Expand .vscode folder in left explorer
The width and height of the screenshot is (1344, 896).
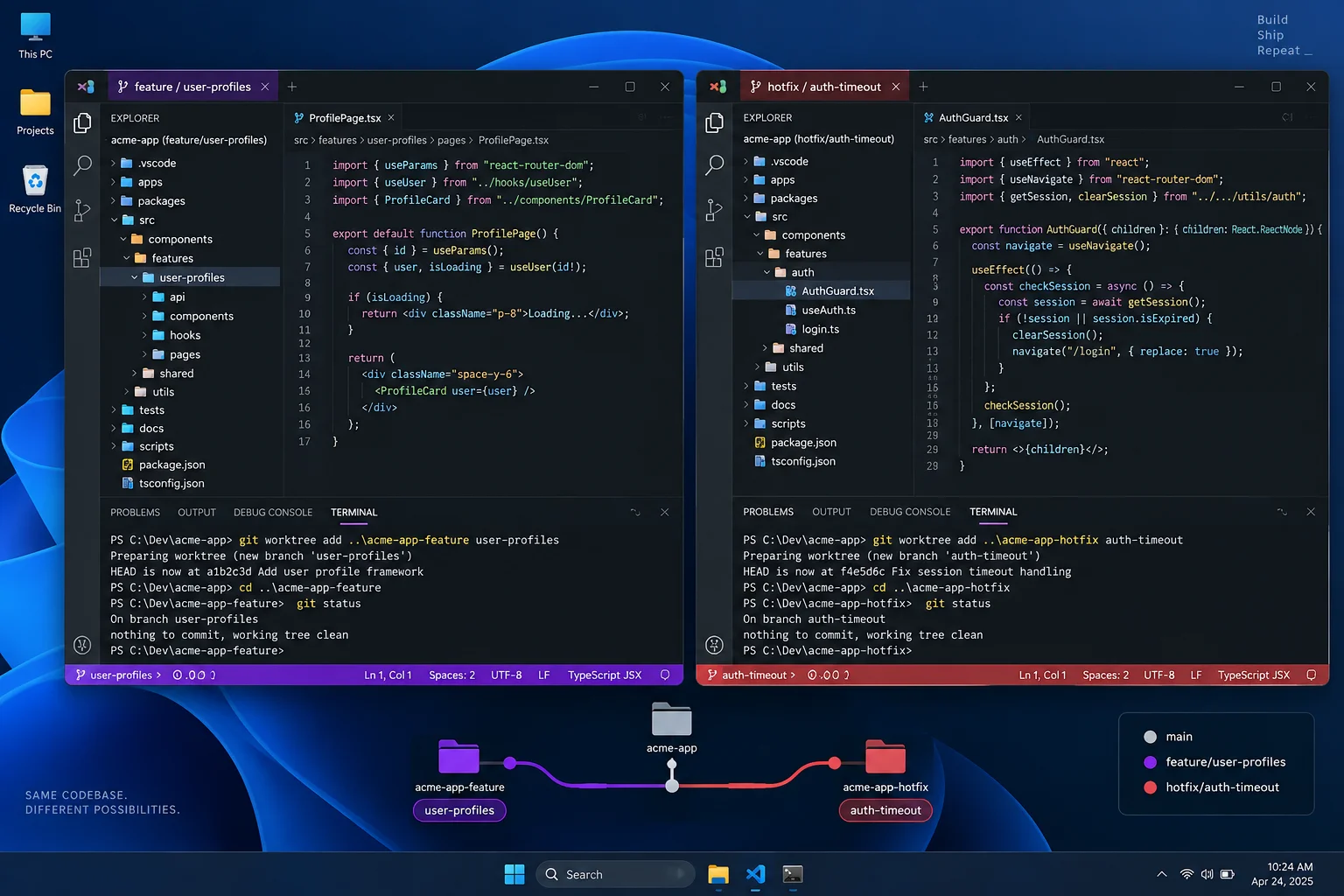point(114,163)
